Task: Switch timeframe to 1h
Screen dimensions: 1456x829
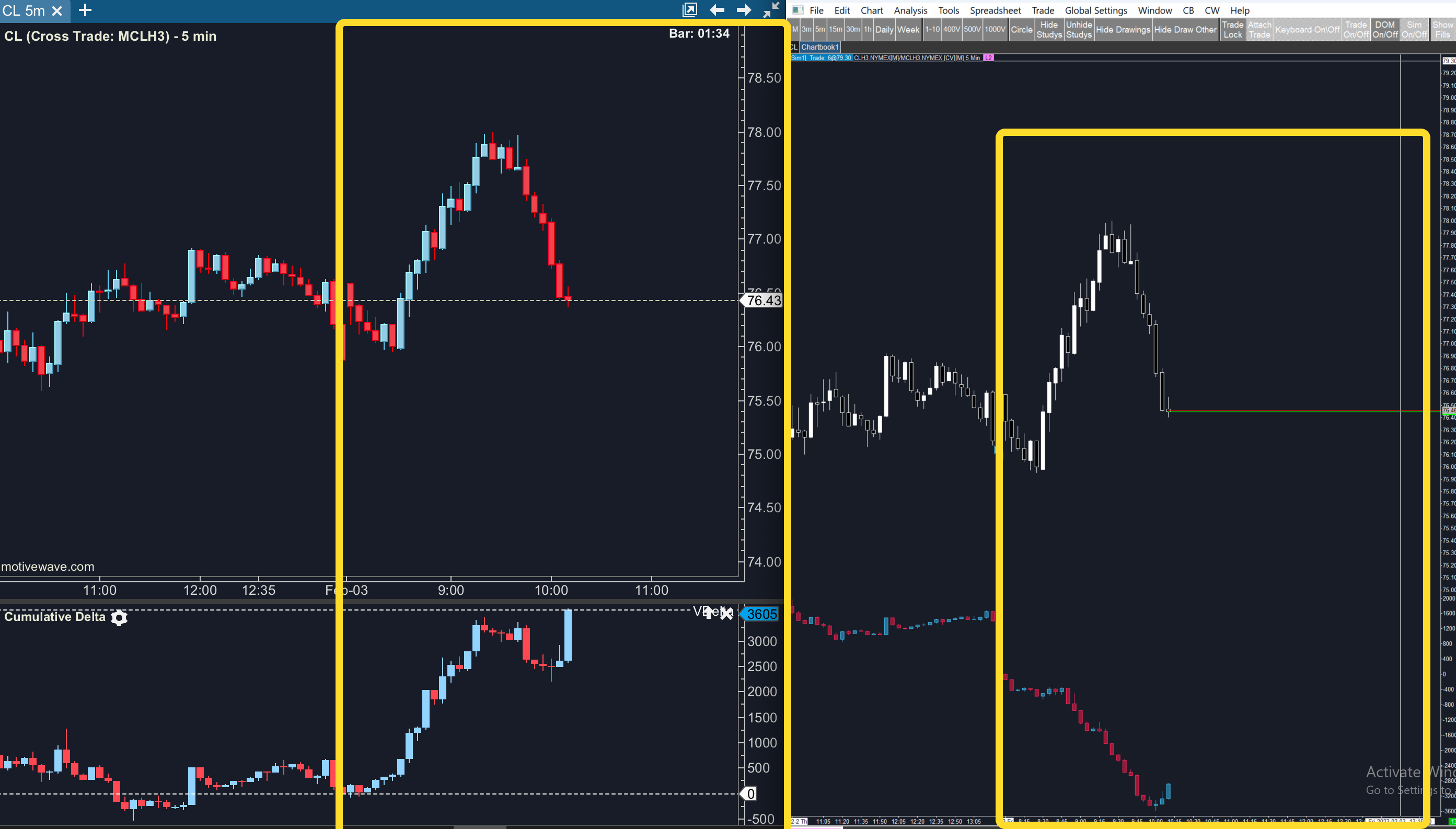Action: (x=868, y=30)
